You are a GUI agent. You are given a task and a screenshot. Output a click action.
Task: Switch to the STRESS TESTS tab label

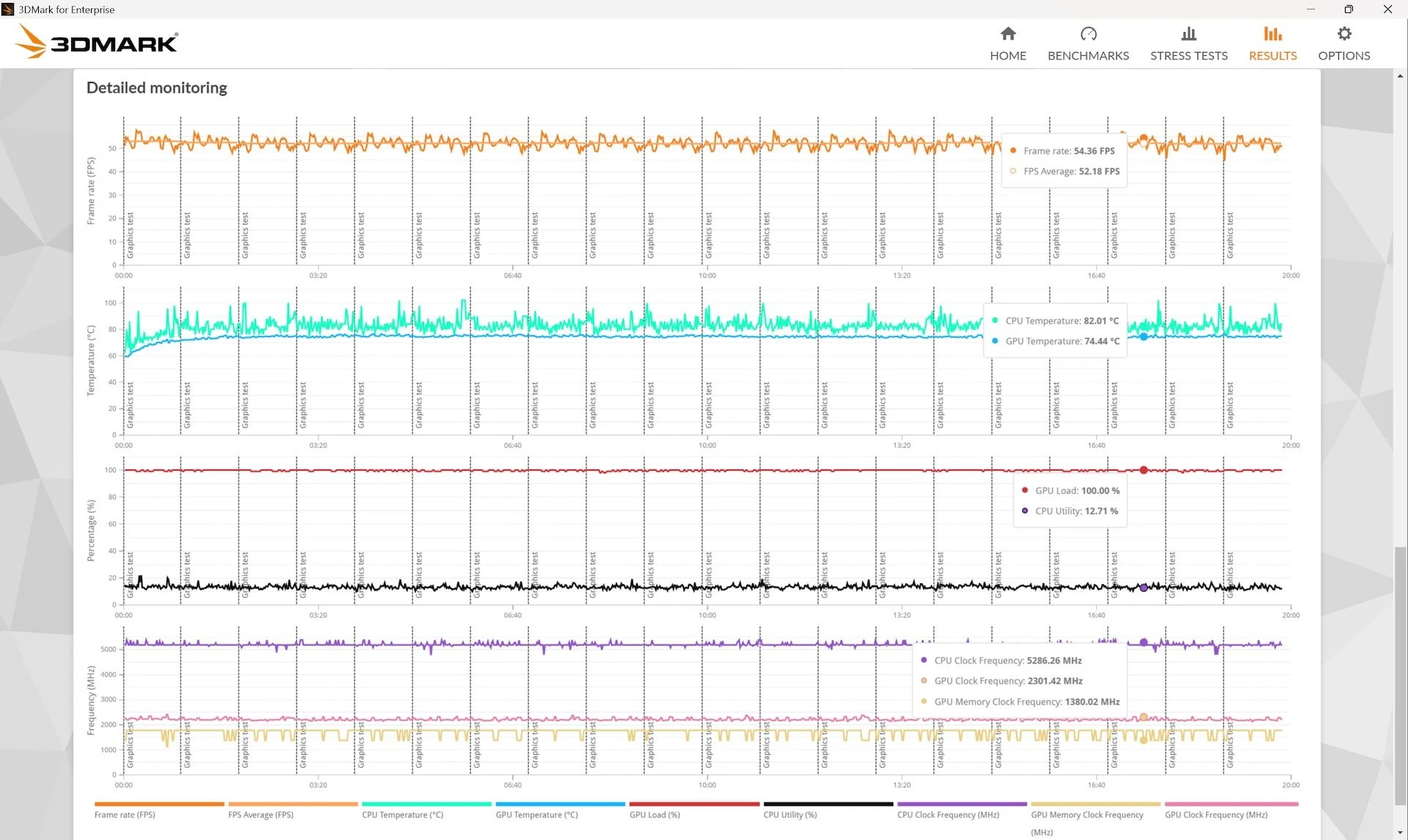click(x=1189, y=56)
